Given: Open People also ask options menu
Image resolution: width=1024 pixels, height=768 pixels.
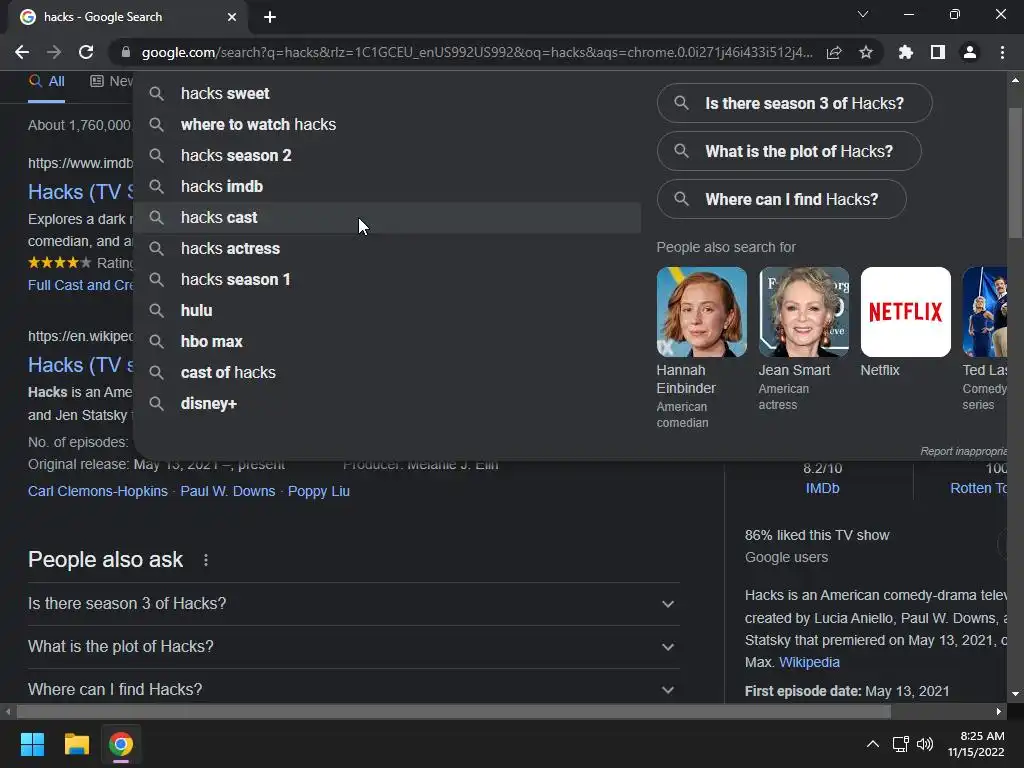Looking at the screenshot, I should click(206, 560).
